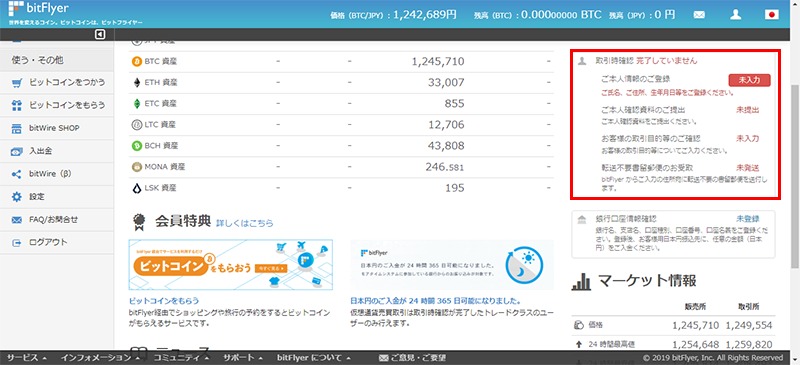Select the green BCH asset icon
The image size is (800, 365).
click(x=137, y=146)
